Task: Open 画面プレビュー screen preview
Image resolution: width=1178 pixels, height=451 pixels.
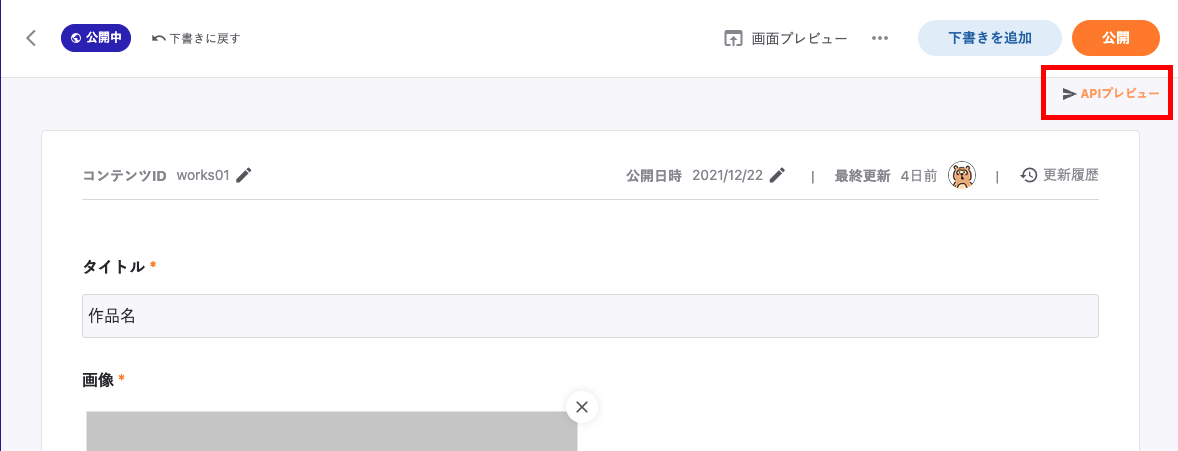Action: 786,38
